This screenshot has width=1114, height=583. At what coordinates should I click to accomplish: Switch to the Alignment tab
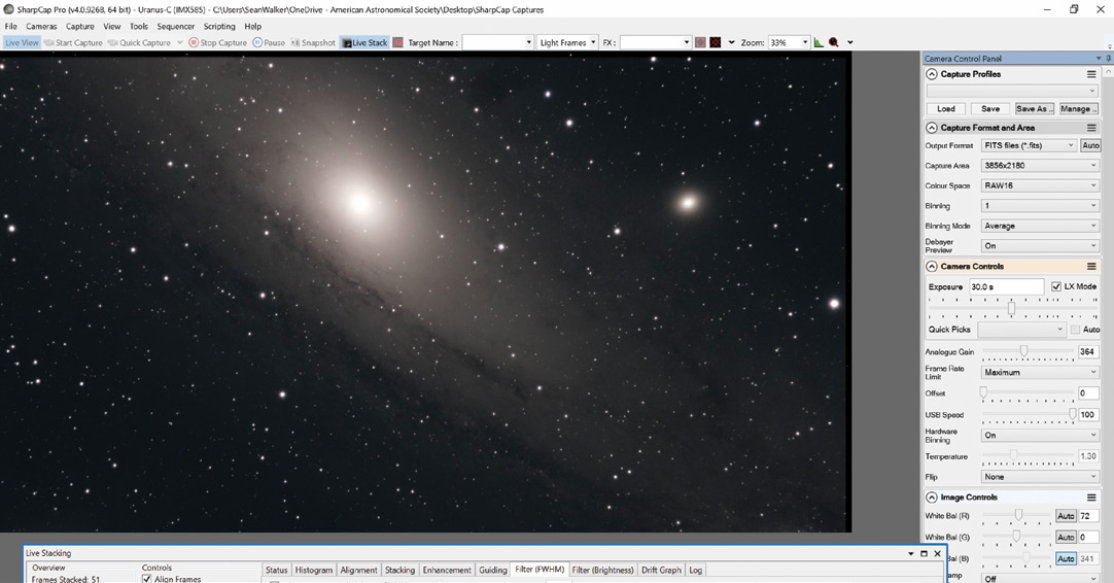(359, 570)
